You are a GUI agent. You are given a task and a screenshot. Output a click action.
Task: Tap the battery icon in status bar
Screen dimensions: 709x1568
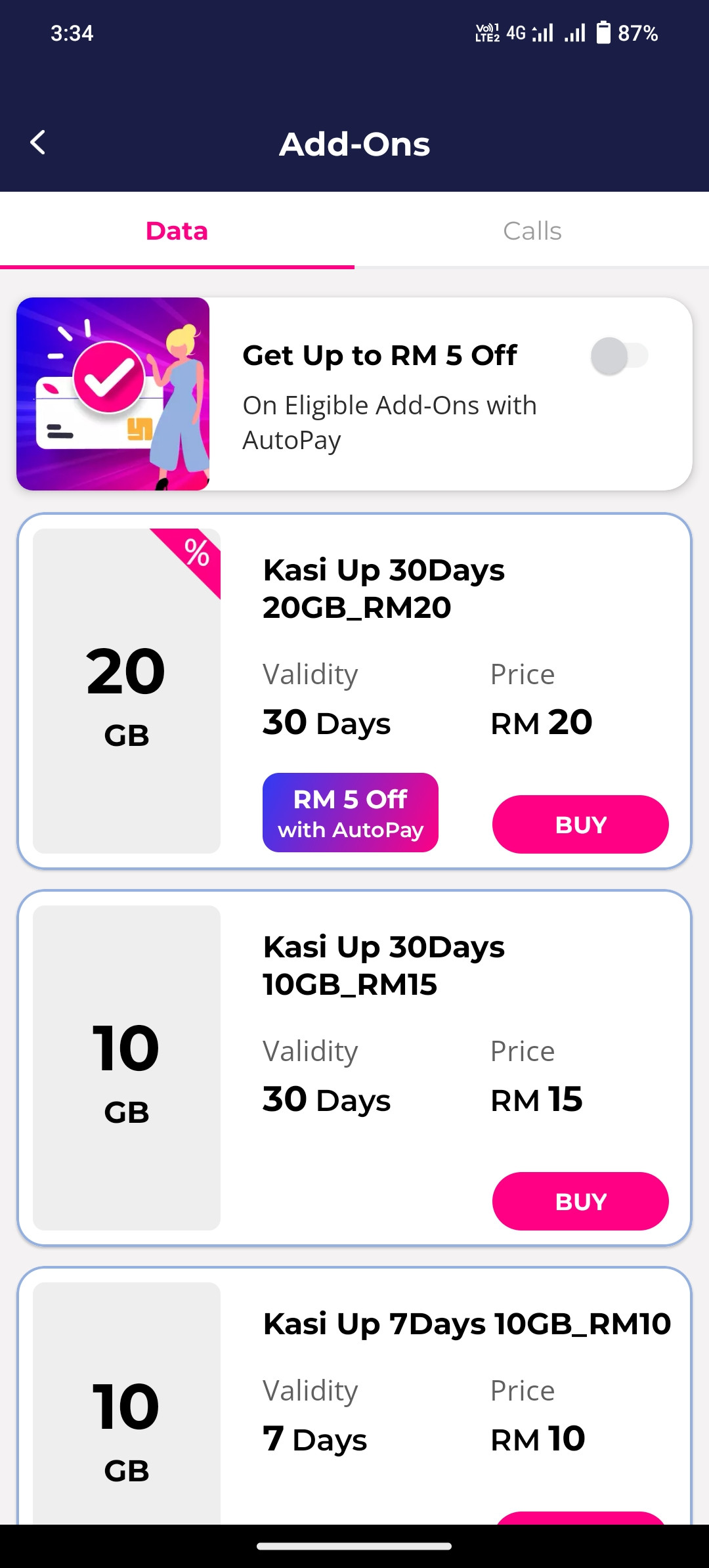click(603, 32)
